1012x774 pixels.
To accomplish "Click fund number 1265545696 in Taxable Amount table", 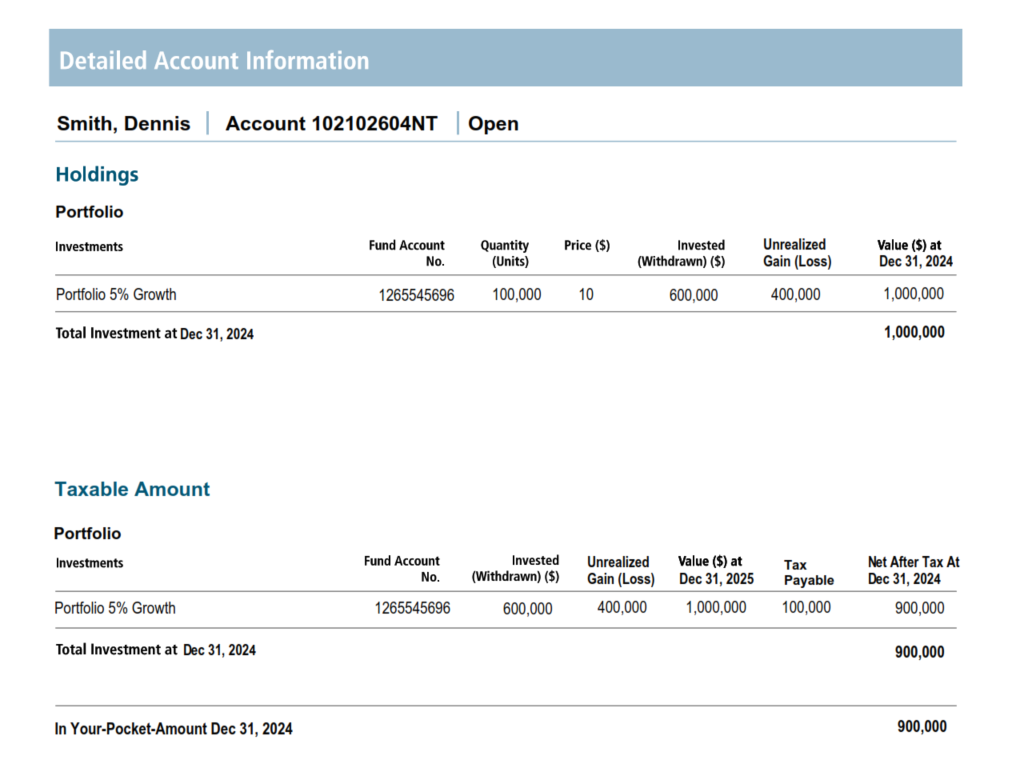I will coord(412,608).
